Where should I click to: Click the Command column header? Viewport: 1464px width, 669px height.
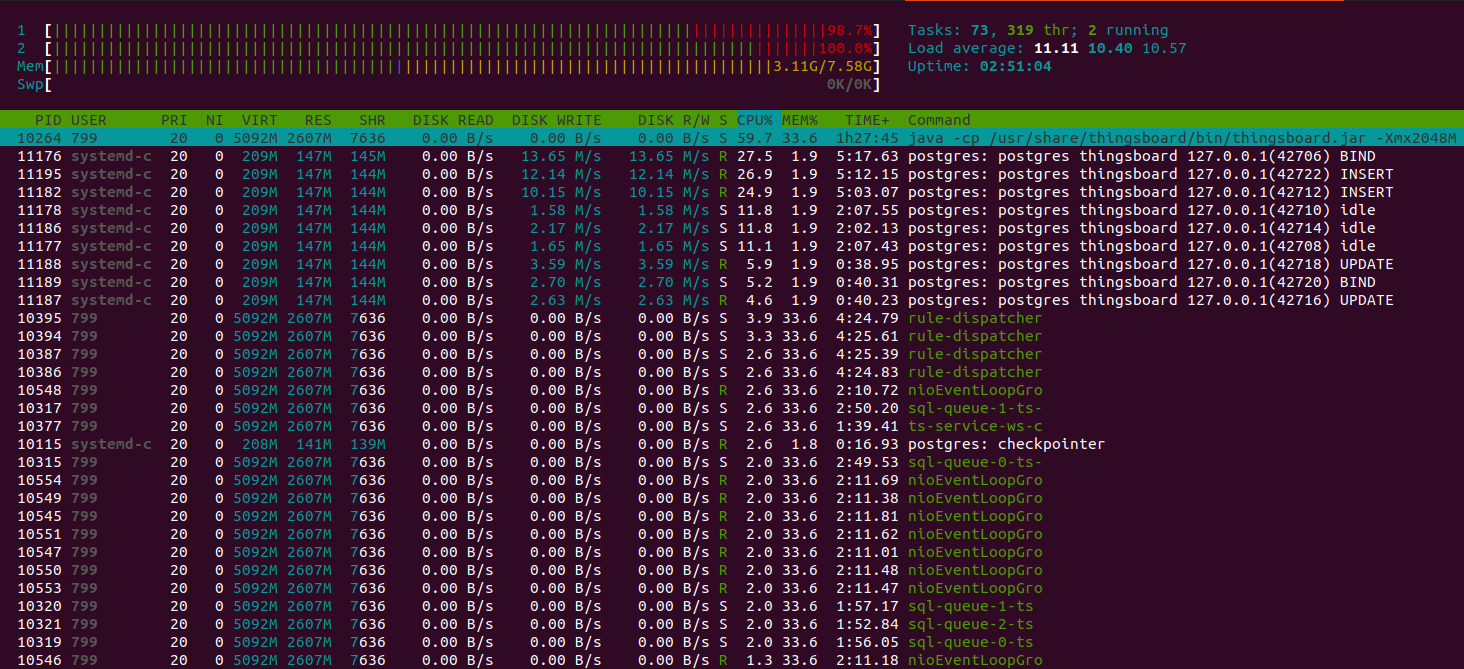[x=939, y=120]
